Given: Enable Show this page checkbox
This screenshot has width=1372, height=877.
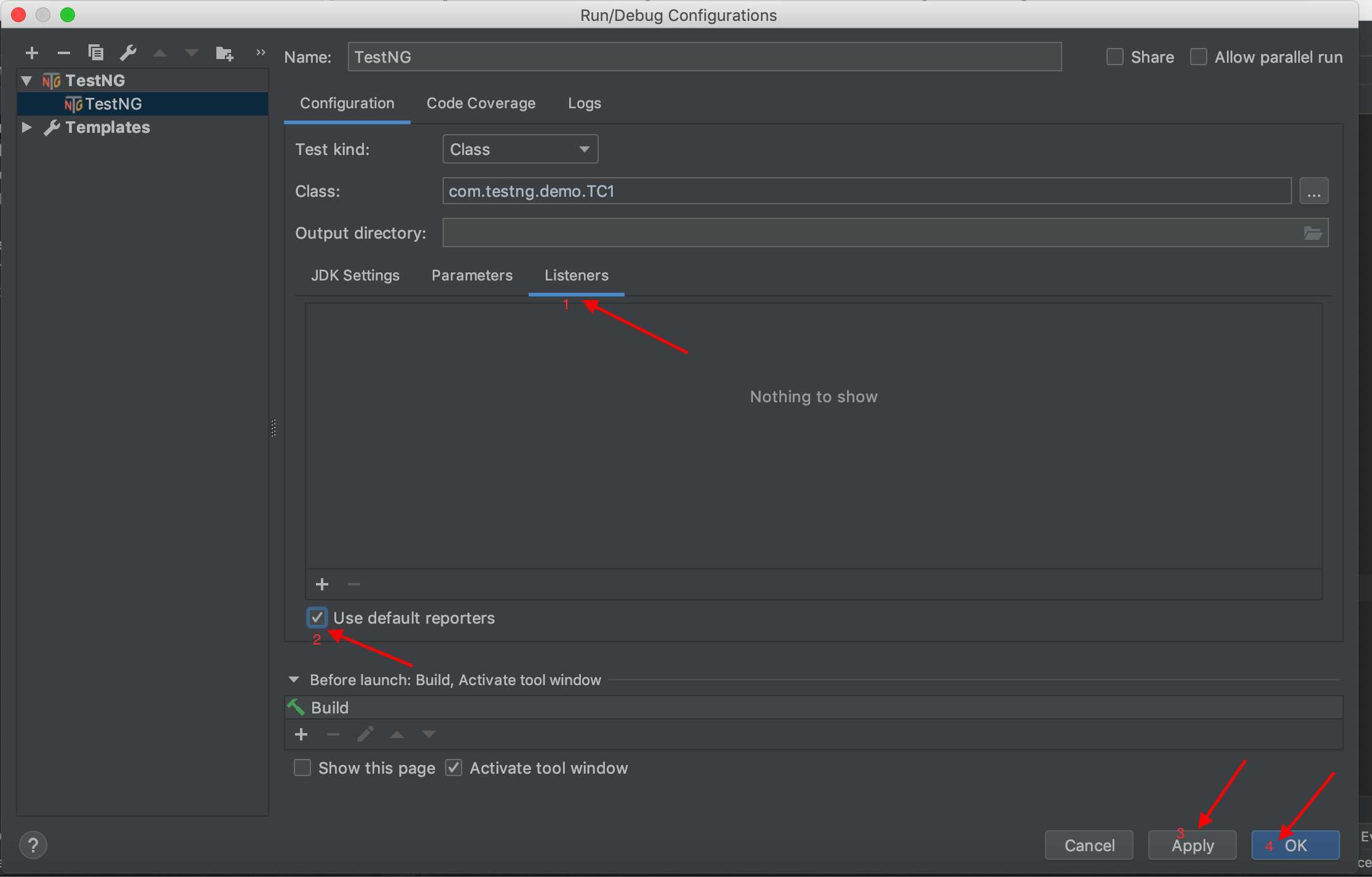Looking at the screenshot, I should coord(302,768).
